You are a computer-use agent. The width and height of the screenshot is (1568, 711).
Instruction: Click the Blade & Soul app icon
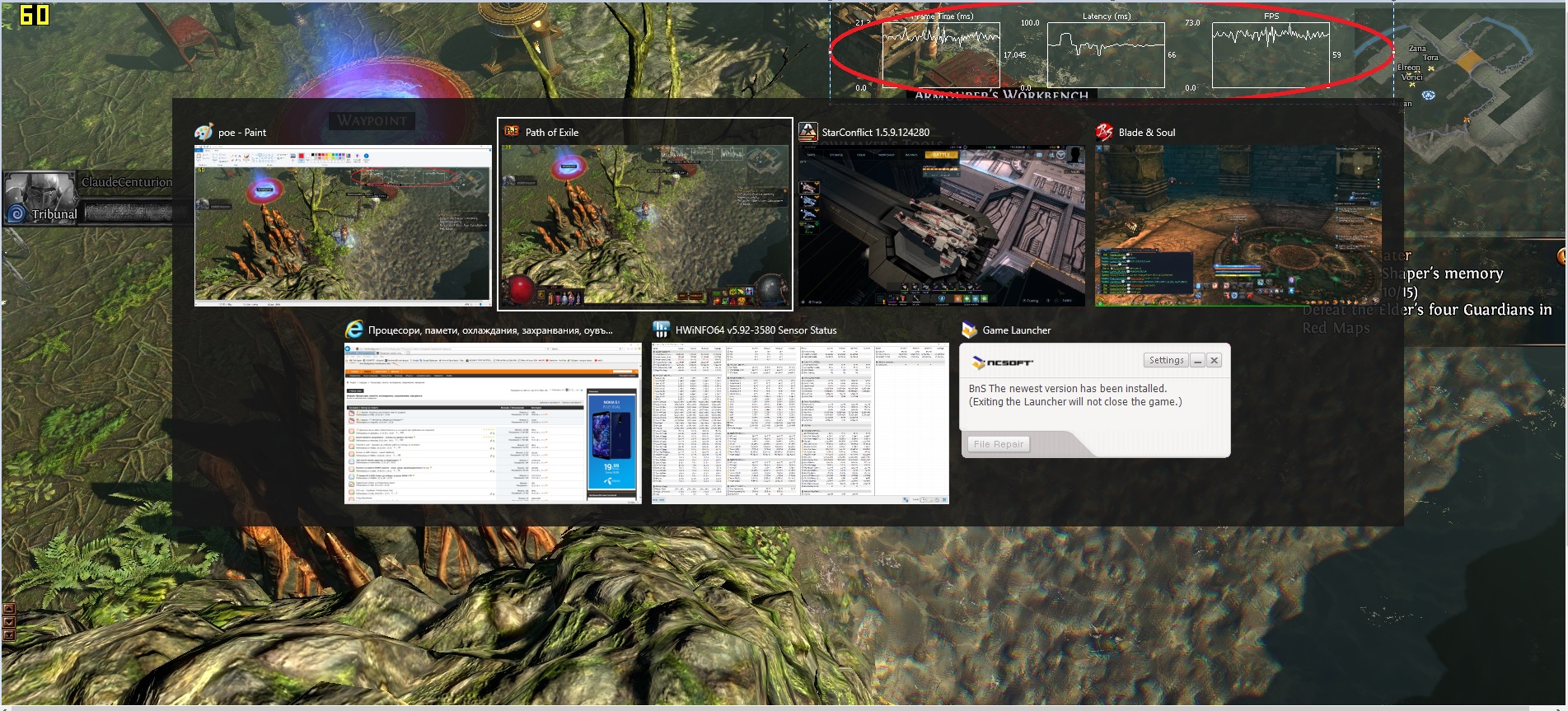[x=1104, y=132]
